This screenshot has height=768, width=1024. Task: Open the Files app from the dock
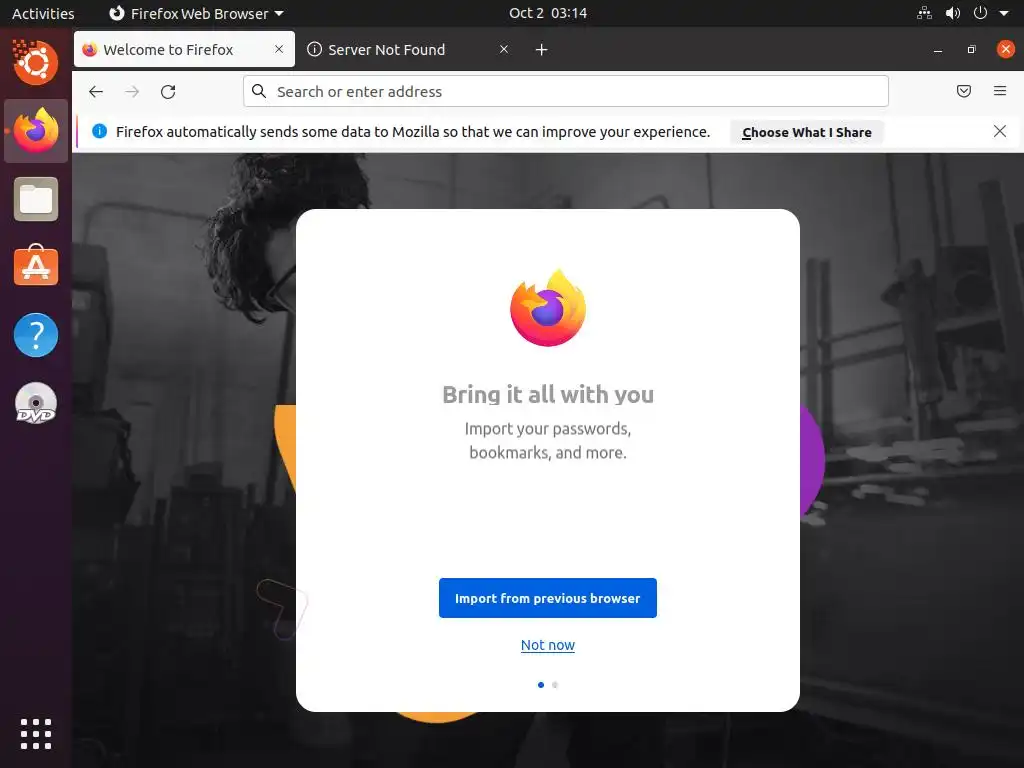coord(36,199)
